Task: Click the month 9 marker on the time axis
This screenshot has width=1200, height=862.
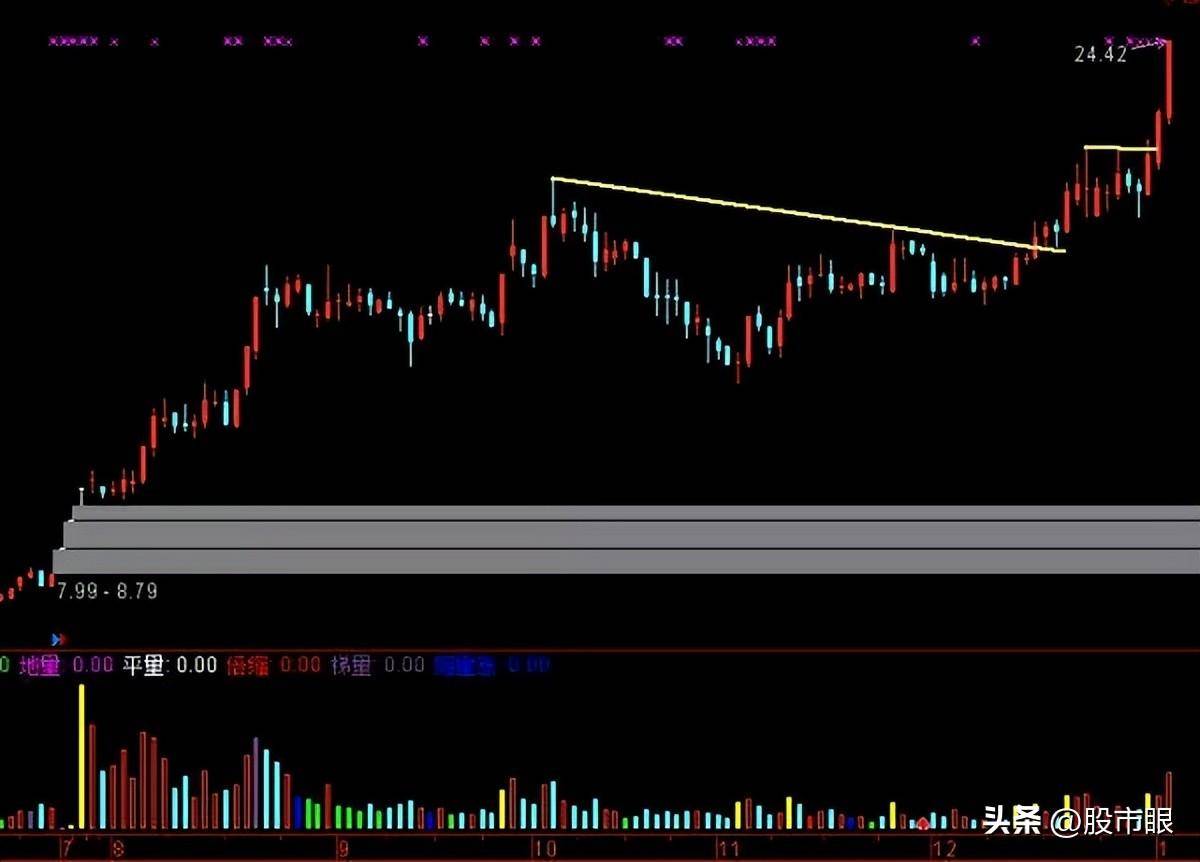Action: pyautogui.click(x=343, y=850)
